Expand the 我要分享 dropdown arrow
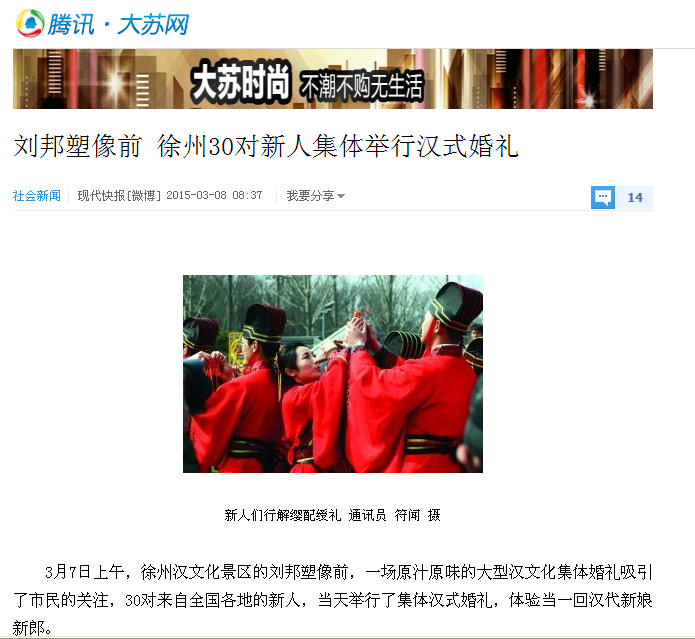The height and width of the screenshot is (639, 695). [x=341, y=196]
